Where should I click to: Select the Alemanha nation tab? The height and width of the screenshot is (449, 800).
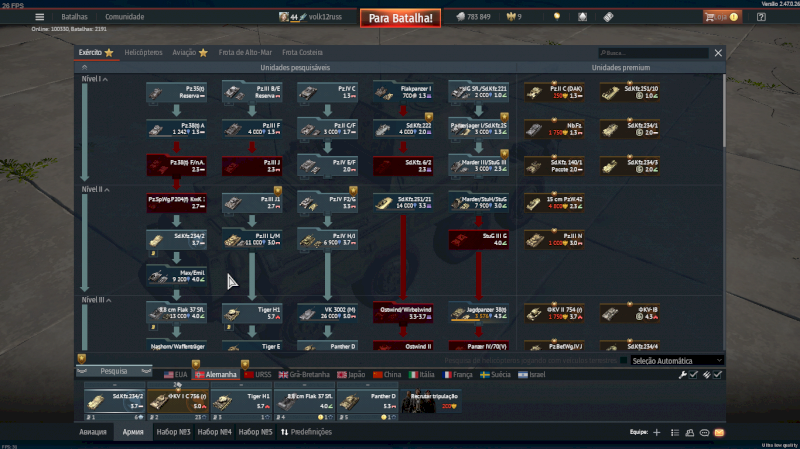(x=216, y=375)
